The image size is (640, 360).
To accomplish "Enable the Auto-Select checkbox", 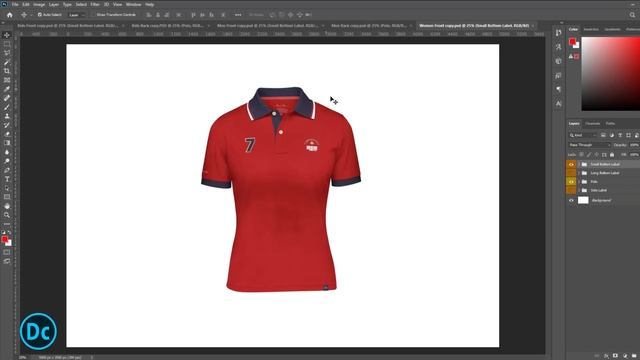I will point(40,15).
